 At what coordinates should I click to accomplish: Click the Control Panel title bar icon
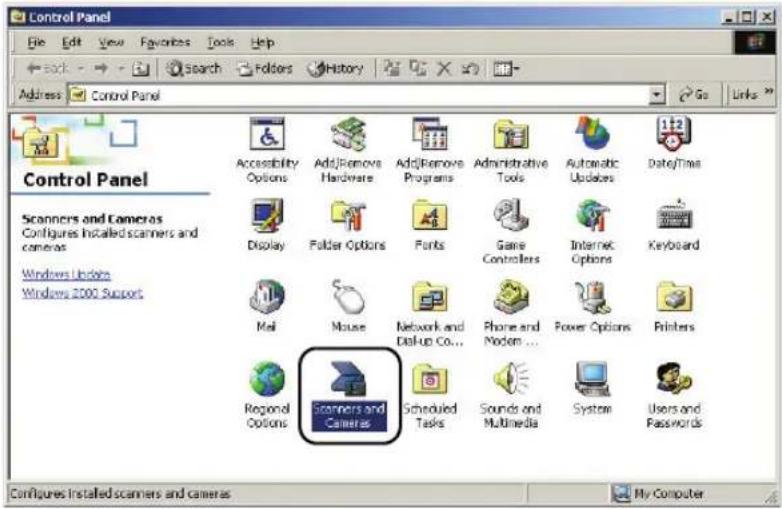coord(18,17)
